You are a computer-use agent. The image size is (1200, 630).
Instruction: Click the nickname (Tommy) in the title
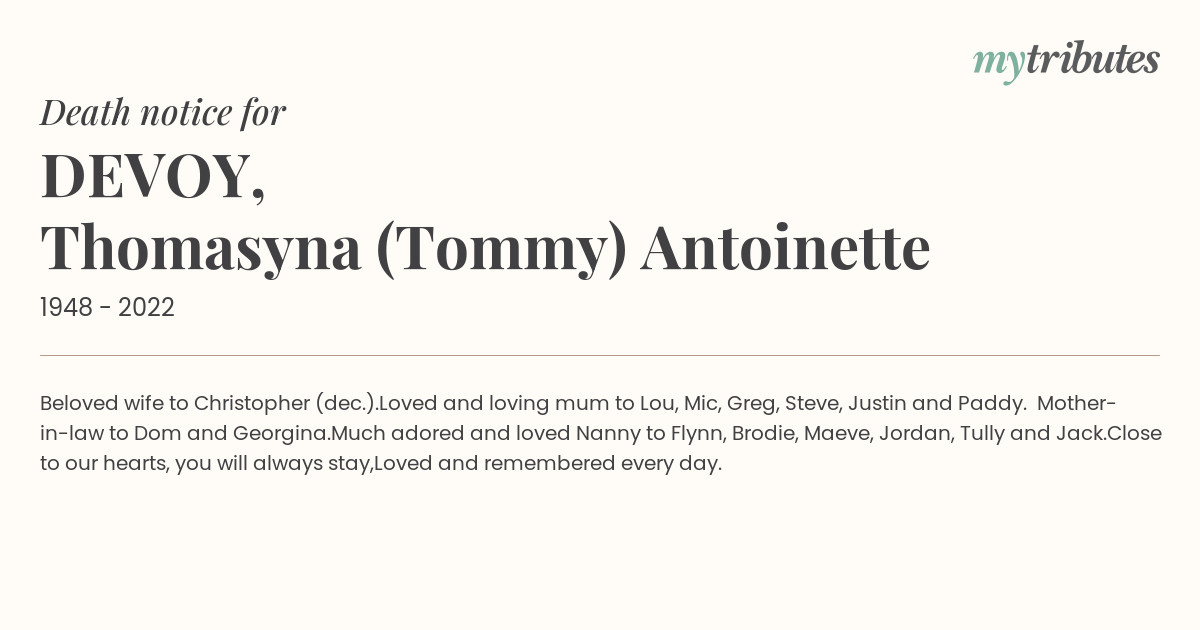pos(500,248)
